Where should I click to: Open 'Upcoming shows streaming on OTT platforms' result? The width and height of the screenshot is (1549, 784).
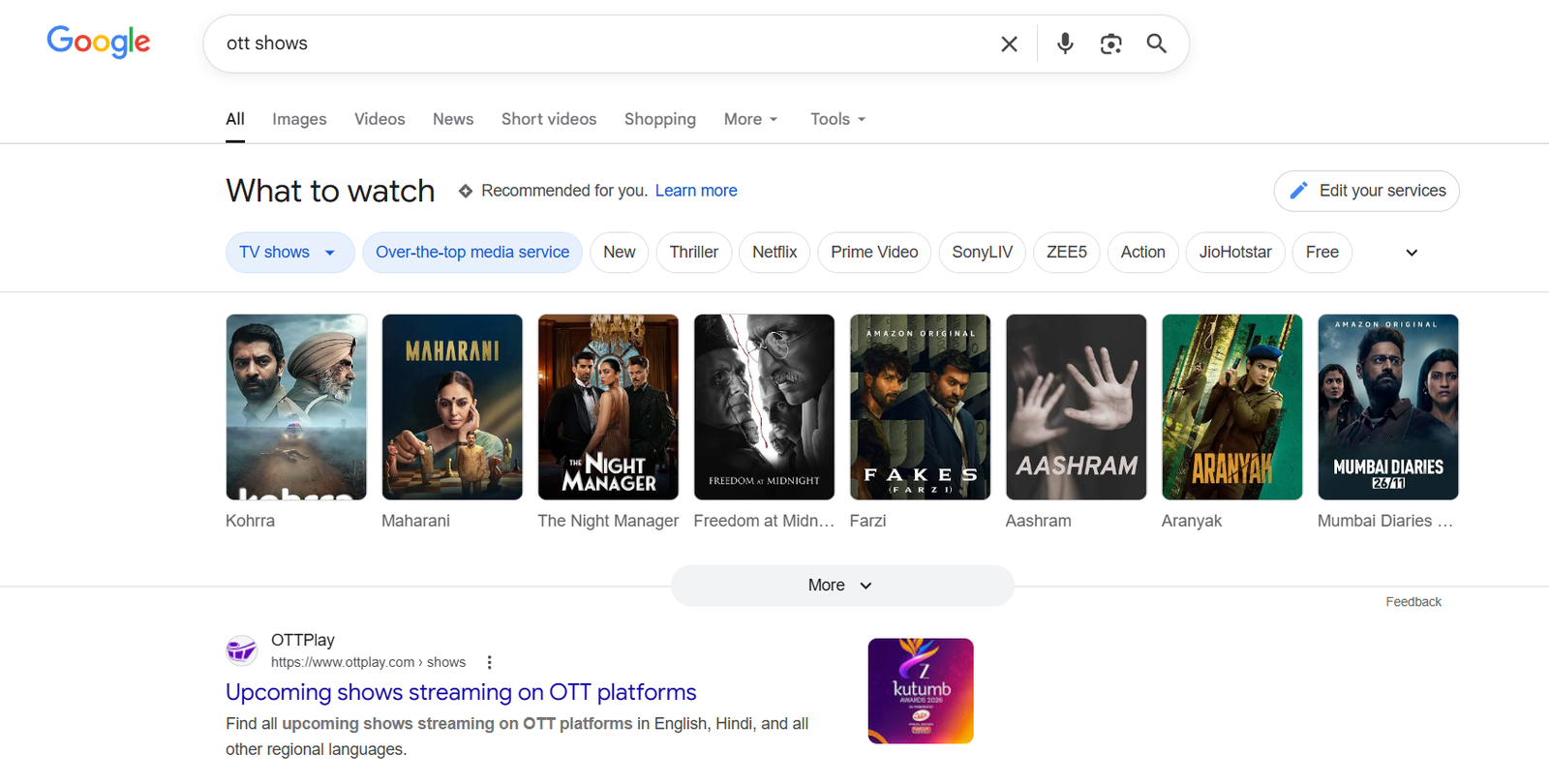coord(461,692)
